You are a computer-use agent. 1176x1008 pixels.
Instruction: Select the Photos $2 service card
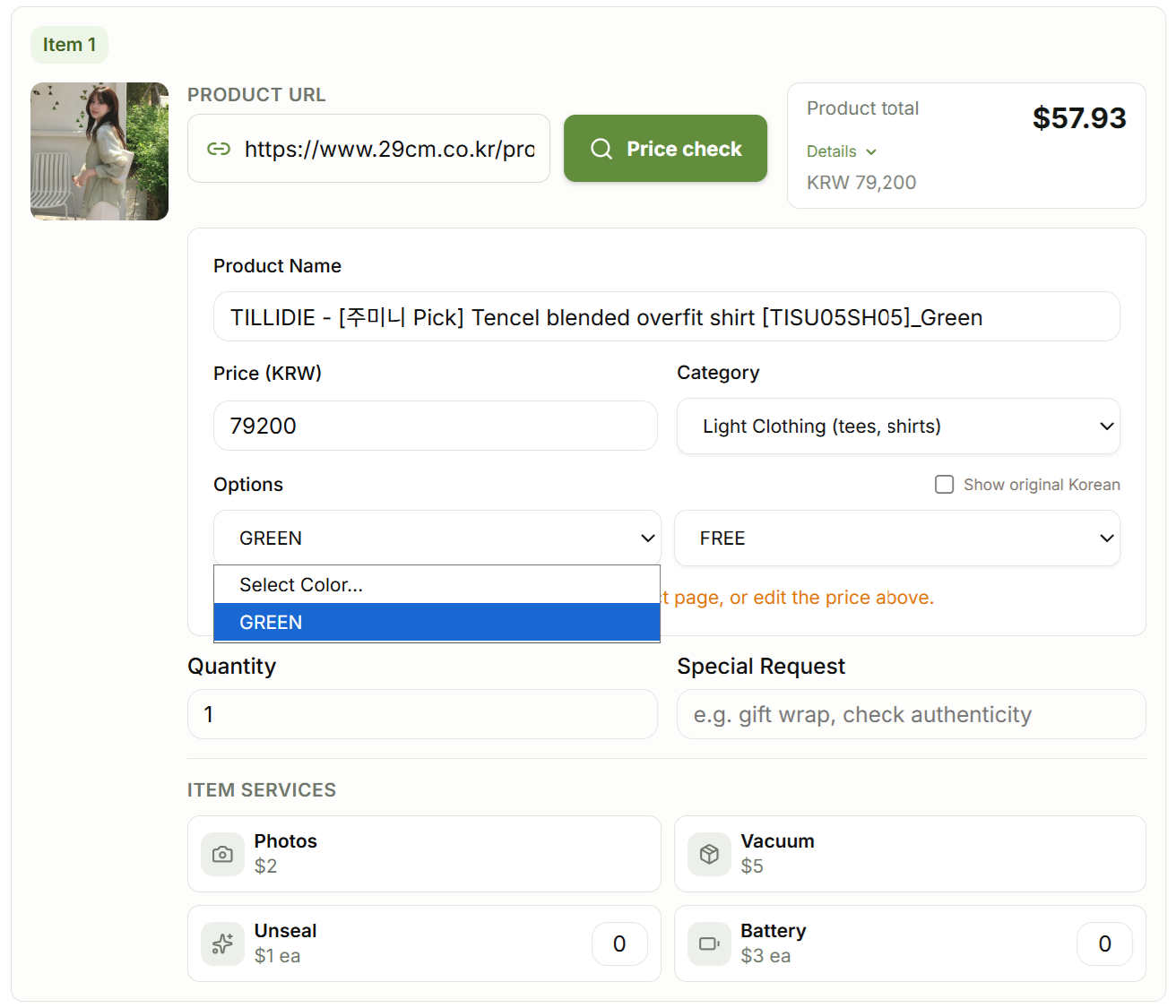[424, 854]
